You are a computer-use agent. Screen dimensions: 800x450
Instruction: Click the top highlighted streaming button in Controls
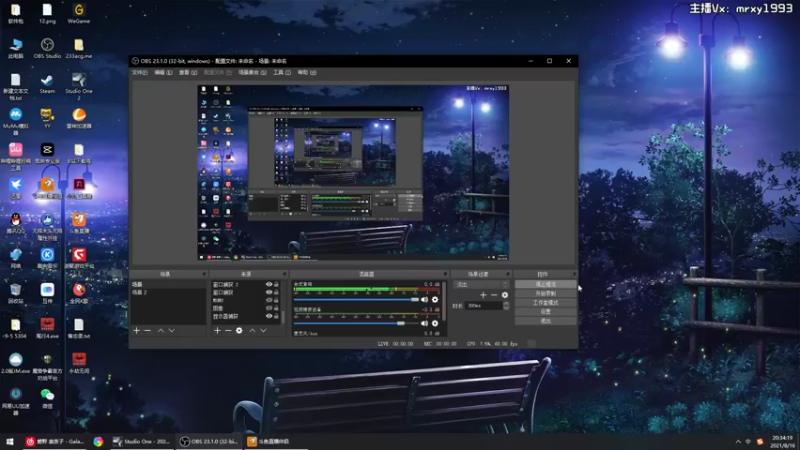(x=545, y=284)
